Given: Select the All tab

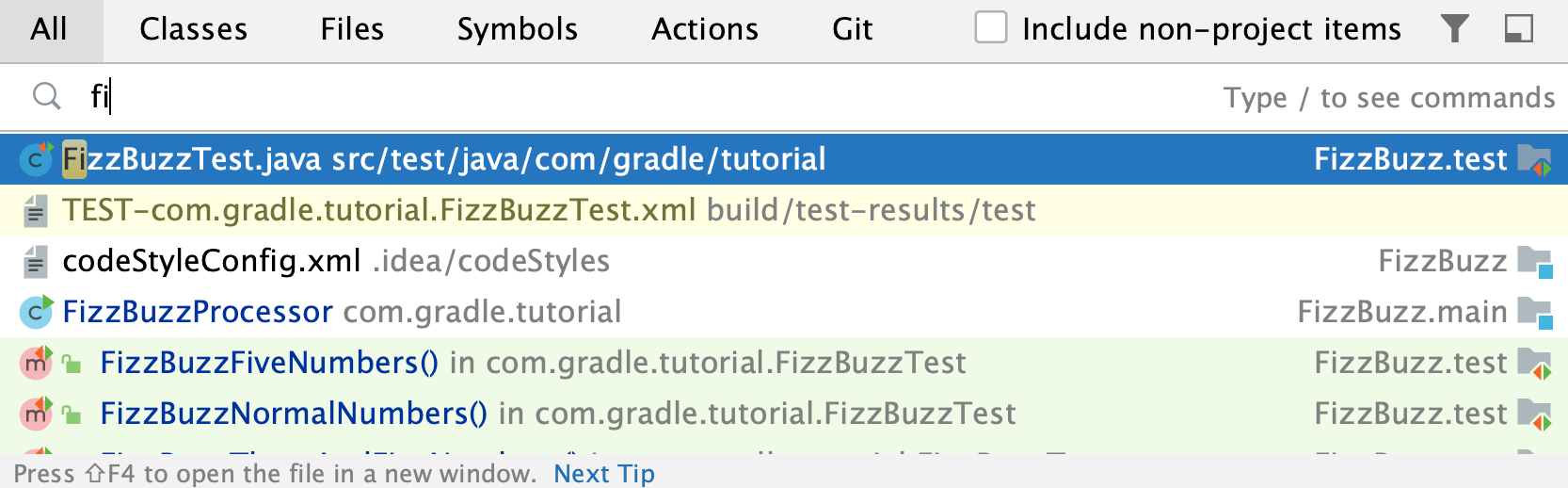Looking at the screenshot, I should coord(49,29).
